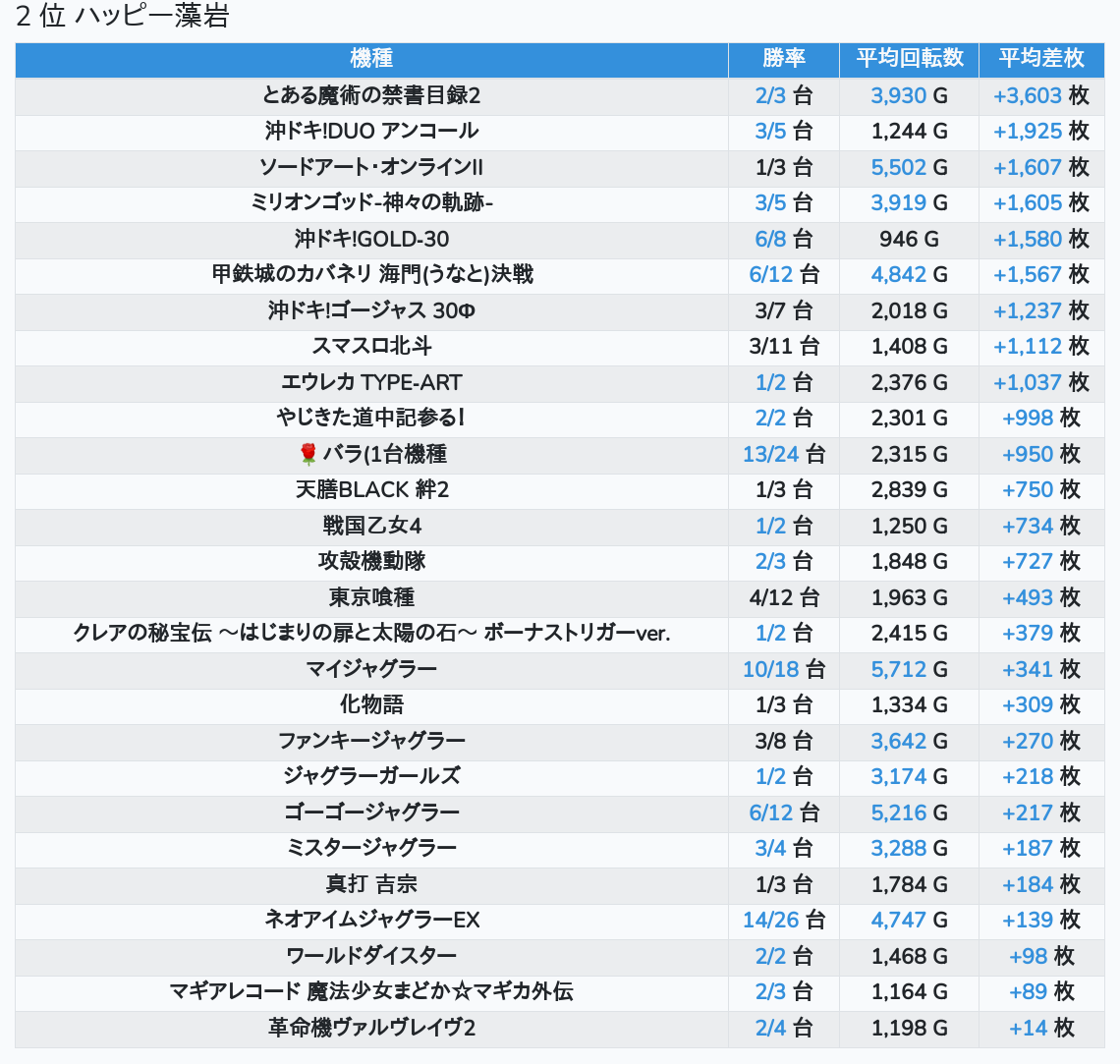Select the 4,842 G average spins value

910,274
